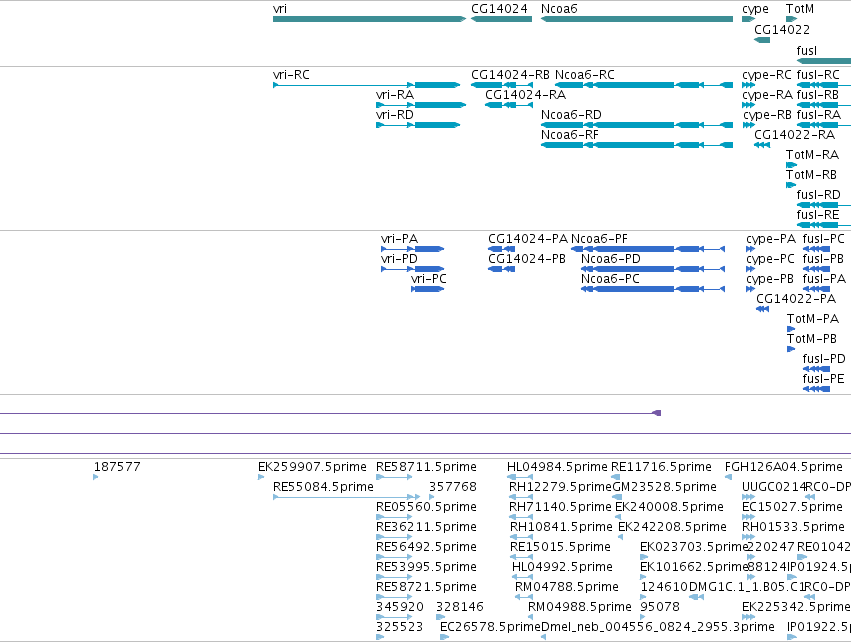Viewport: 851px width, 642px height.
Task: Click the RH01533.5prime EST label
Action: (793, 527)
